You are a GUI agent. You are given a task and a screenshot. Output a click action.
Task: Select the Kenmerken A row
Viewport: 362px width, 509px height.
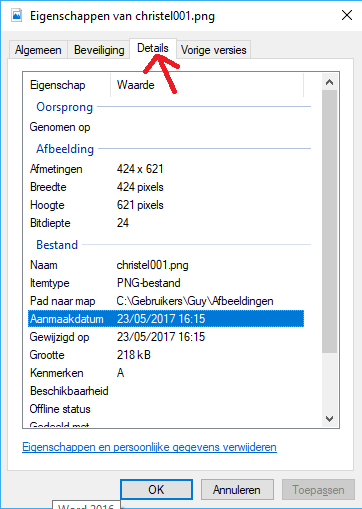[x=166, y=373]
